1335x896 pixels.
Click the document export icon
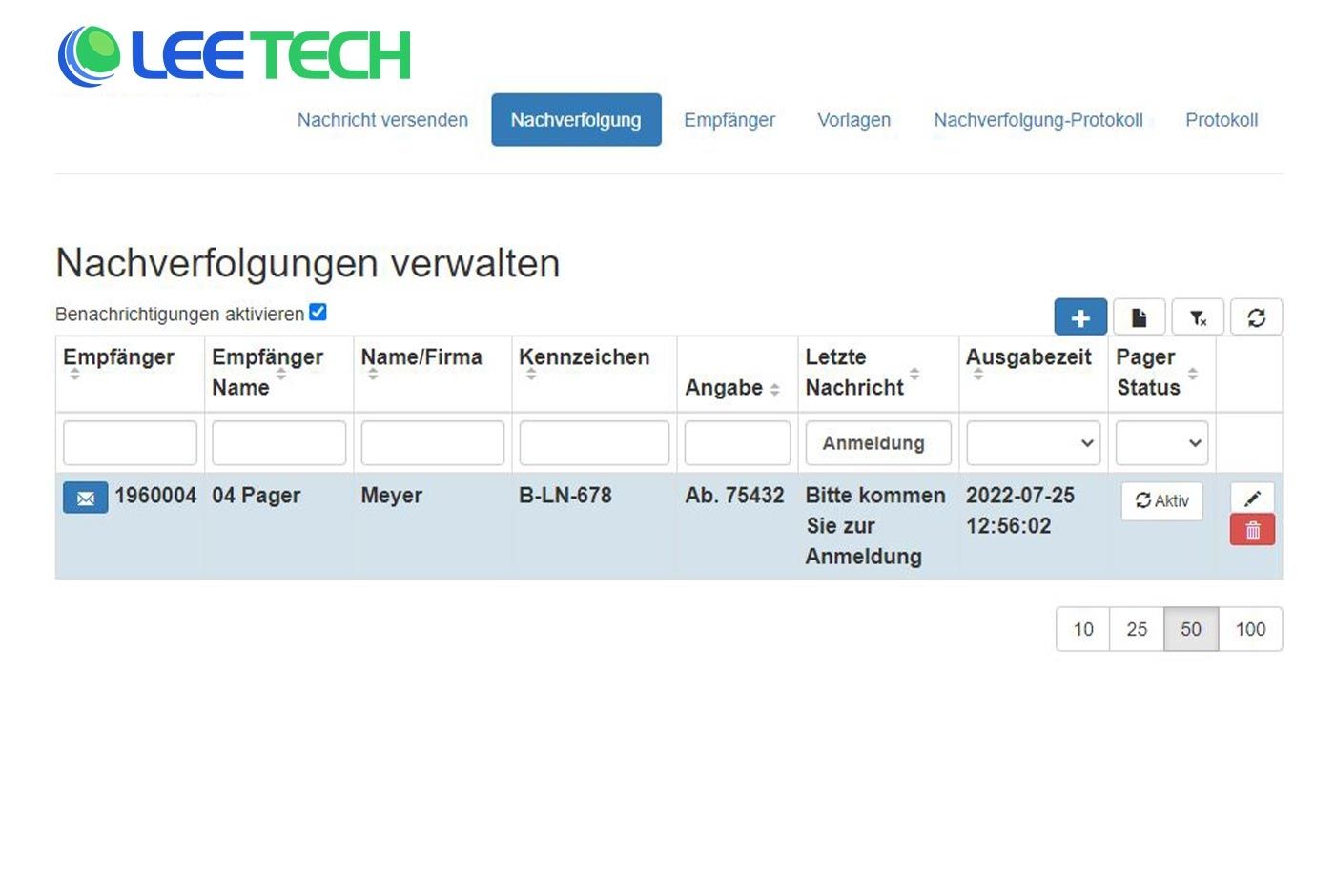[1139, 316]
